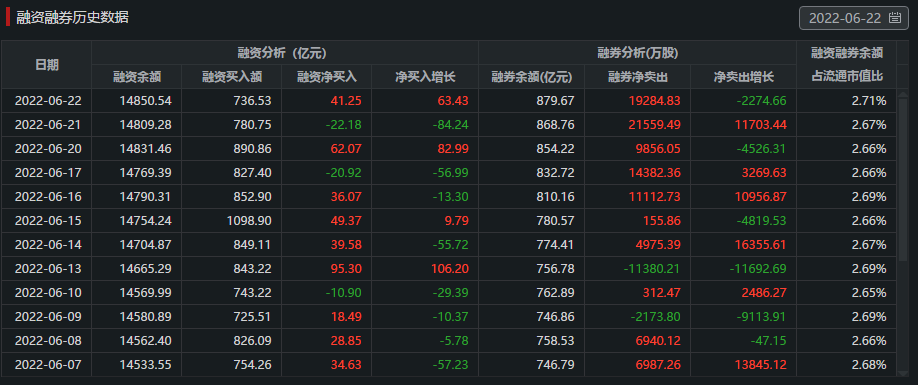Select the 2022-06-22 table row date
Viewport: 918px width, 385px height.
(48, 101)
